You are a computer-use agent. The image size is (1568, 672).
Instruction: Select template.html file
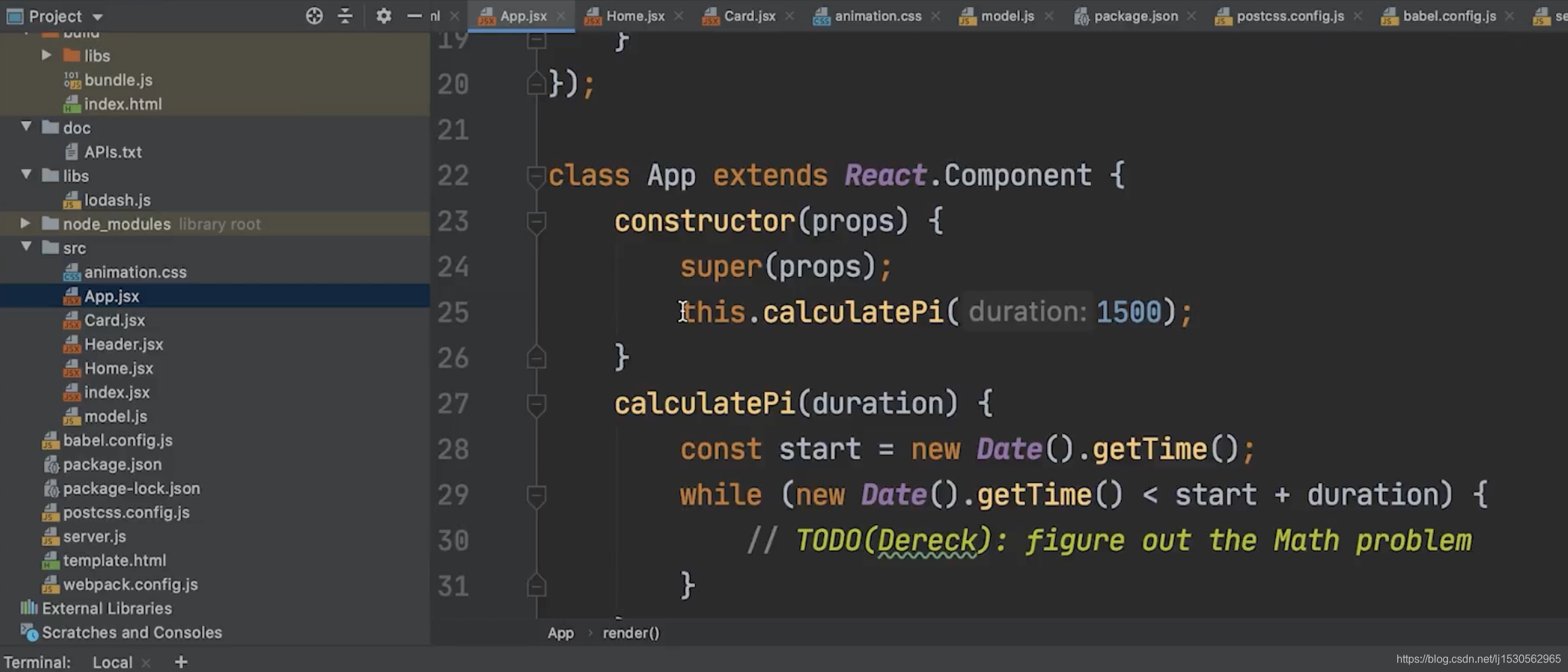[x=114, y=560]
